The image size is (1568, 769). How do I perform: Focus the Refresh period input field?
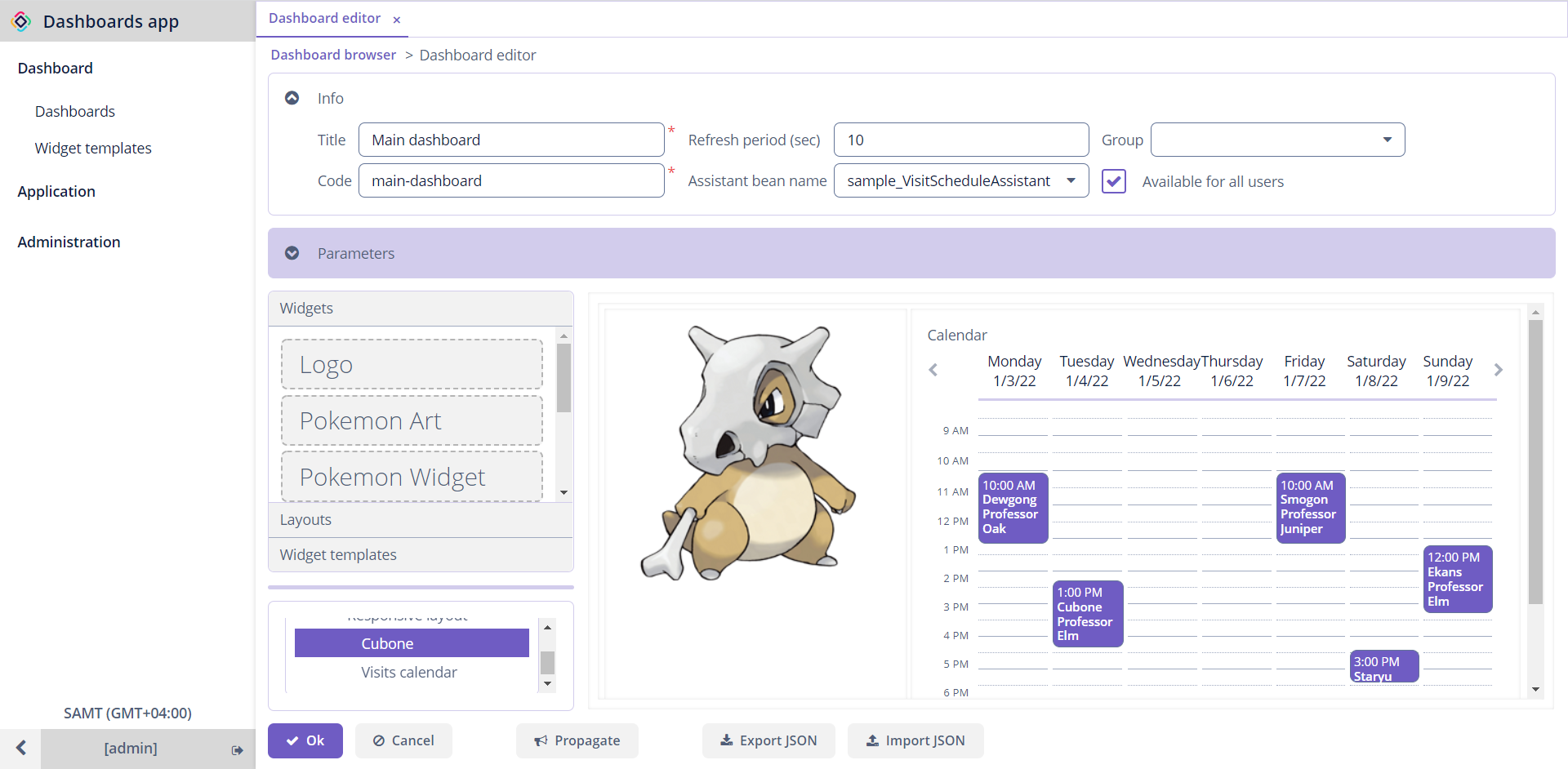coord(961,140)
